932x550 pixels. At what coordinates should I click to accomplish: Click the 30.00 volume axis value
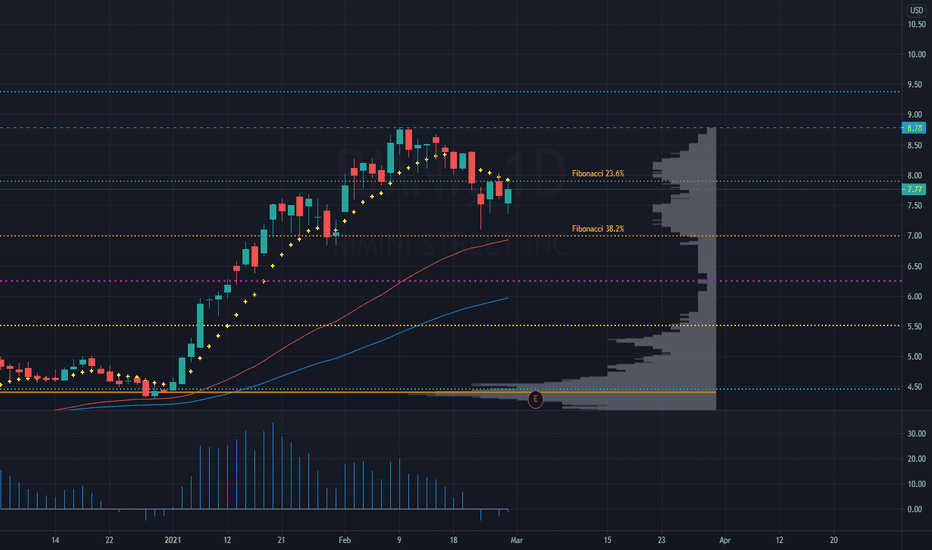(x=916, y=434)
